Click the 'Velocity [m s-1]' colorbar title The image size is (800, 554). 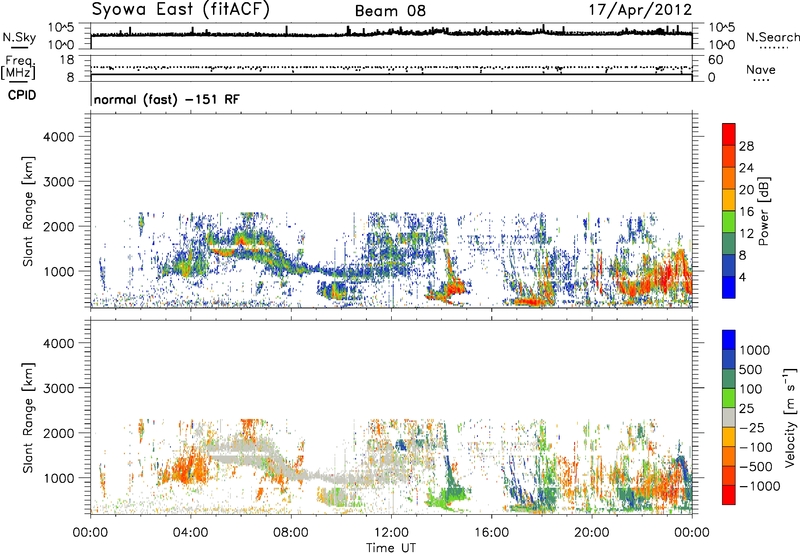point(790,417)
